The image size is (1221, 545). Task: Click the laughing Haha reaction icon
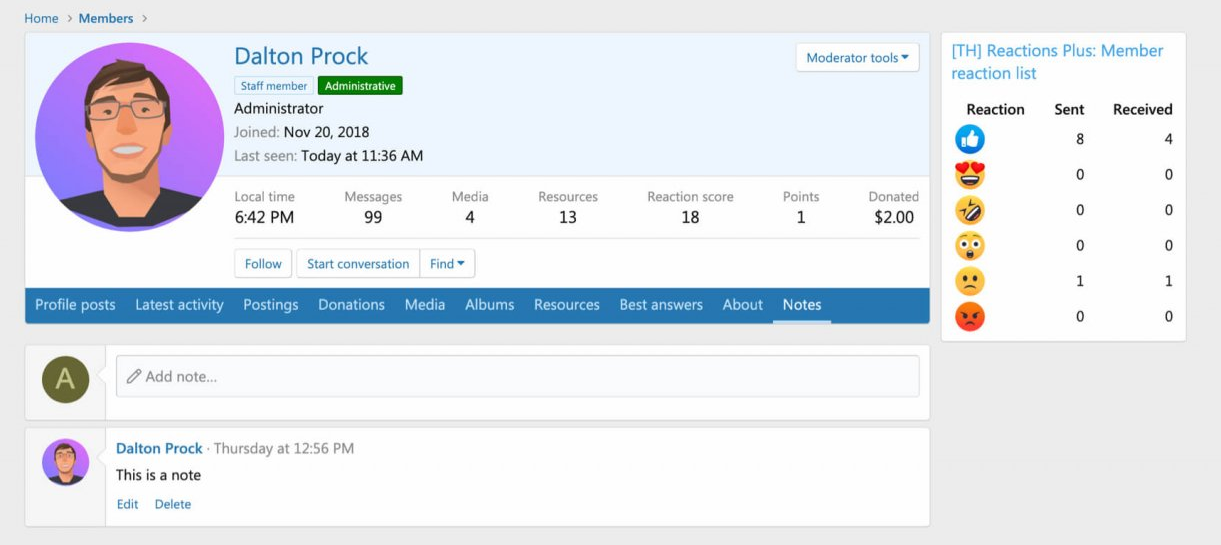pyautogui.click(x=969, y=210)
